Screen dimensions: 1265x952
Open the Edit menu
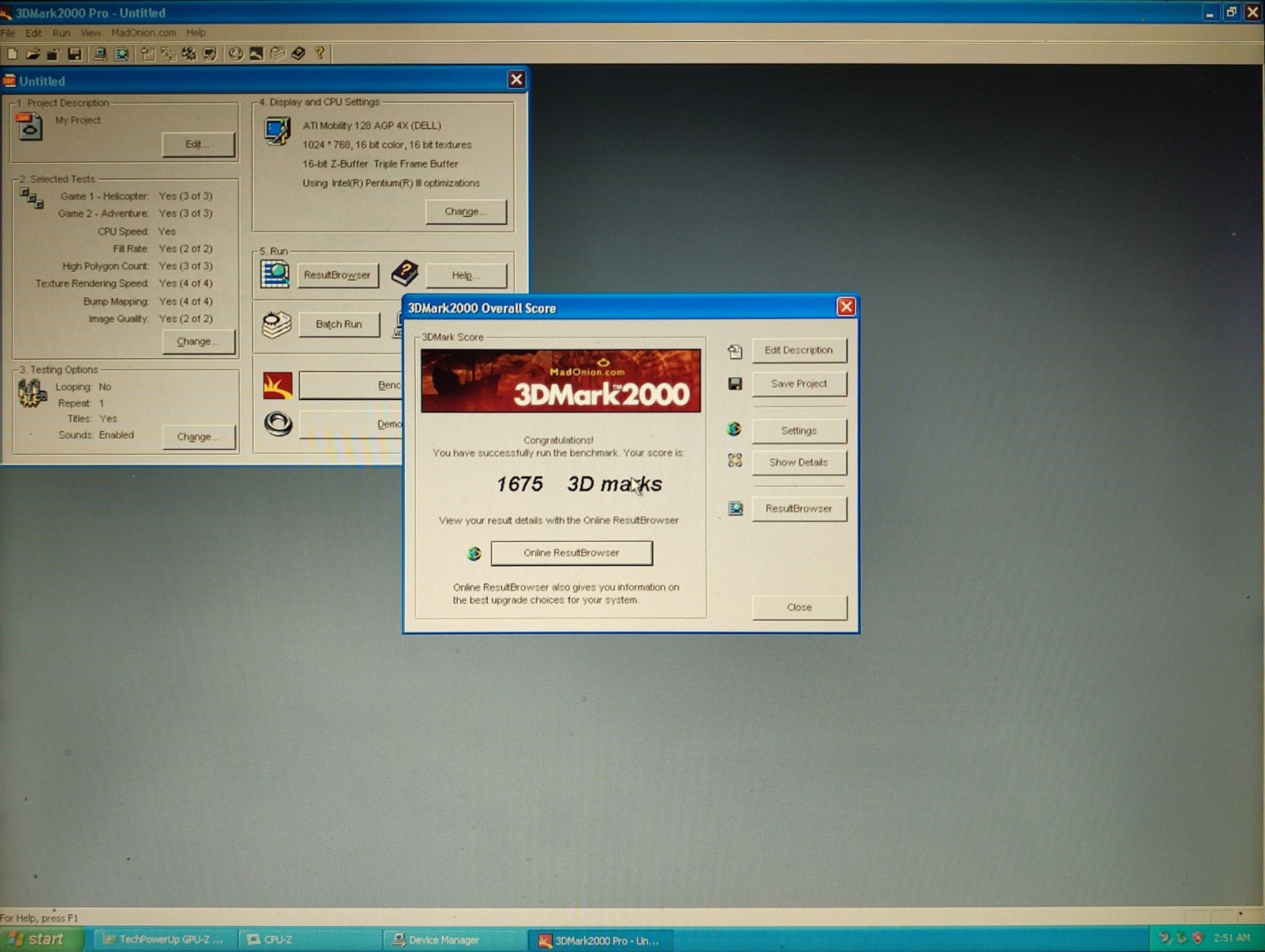pyautogui.click(x=33, y=33)
